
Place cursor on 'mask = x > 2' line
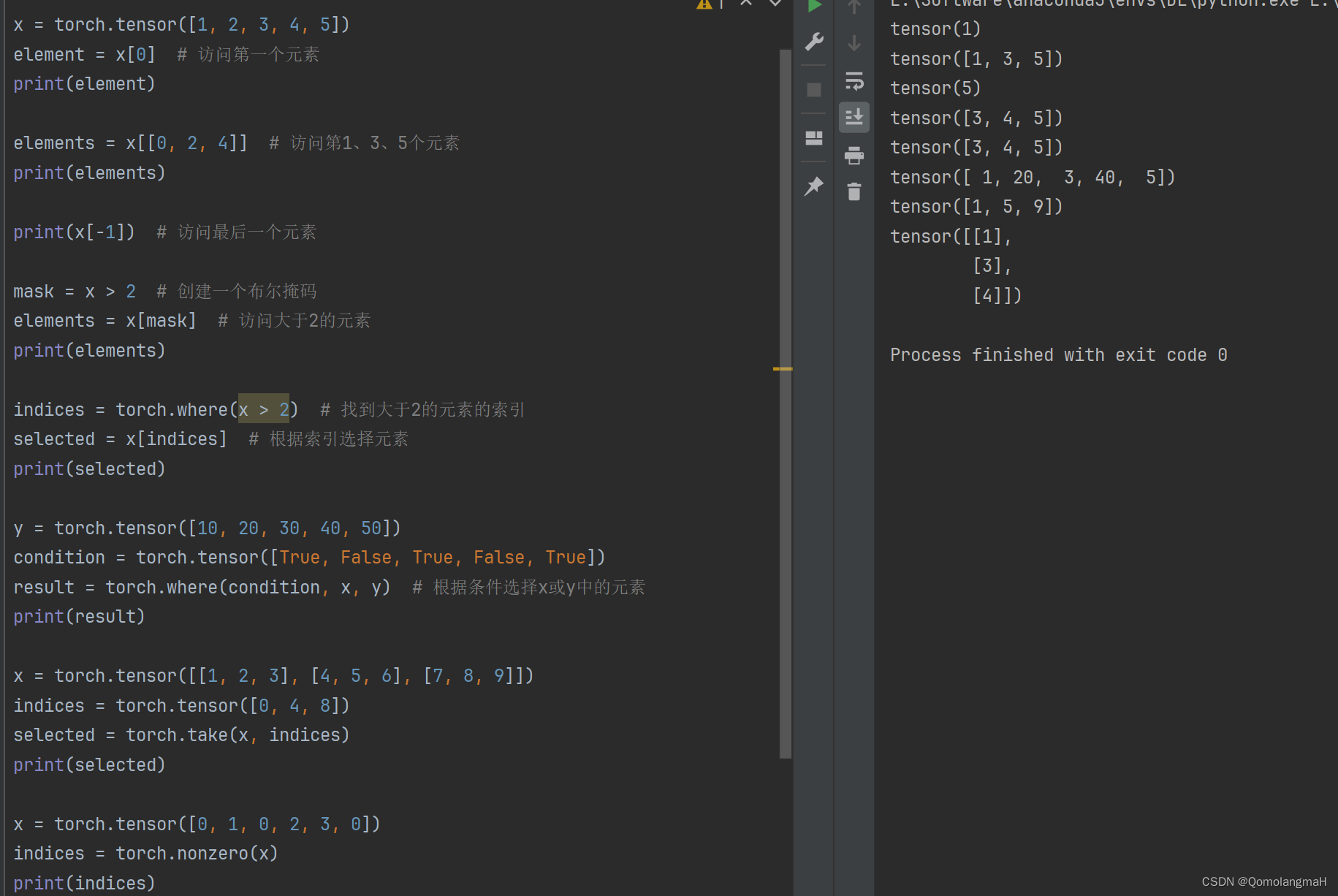pyautogui.click(x=165, y=292)
